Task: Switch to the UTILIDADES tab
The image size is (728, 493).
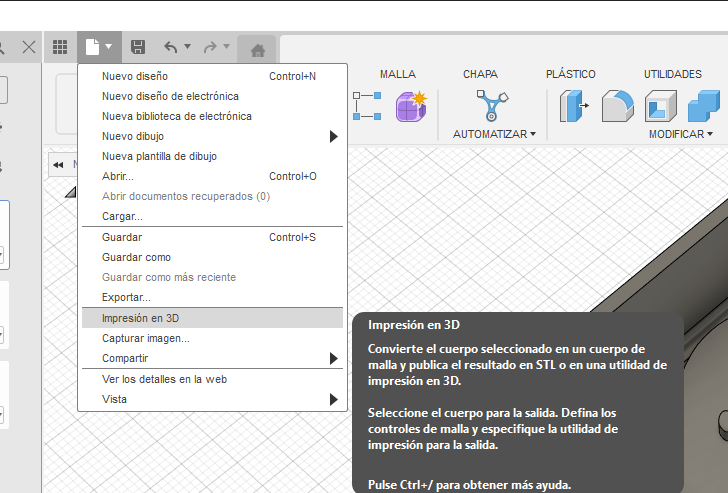Action: (x=673, y=74)
